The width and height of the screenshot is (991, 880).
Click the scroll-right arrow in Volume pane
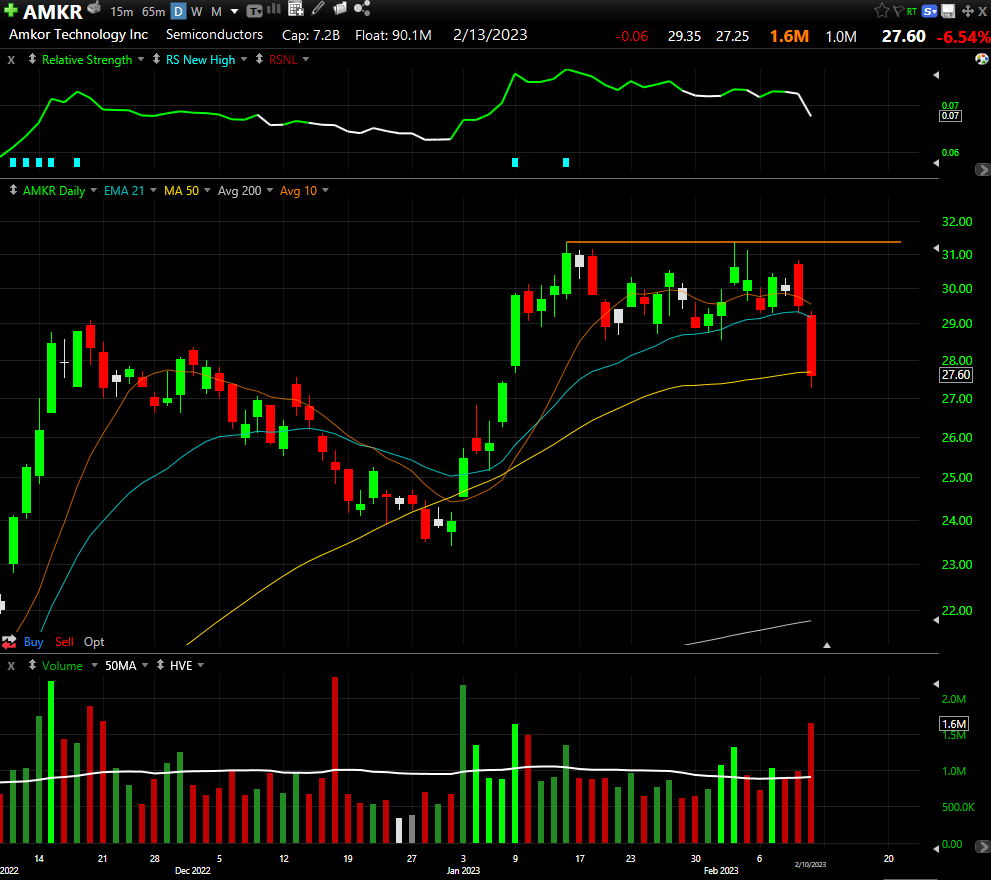(x=983, y=846)
